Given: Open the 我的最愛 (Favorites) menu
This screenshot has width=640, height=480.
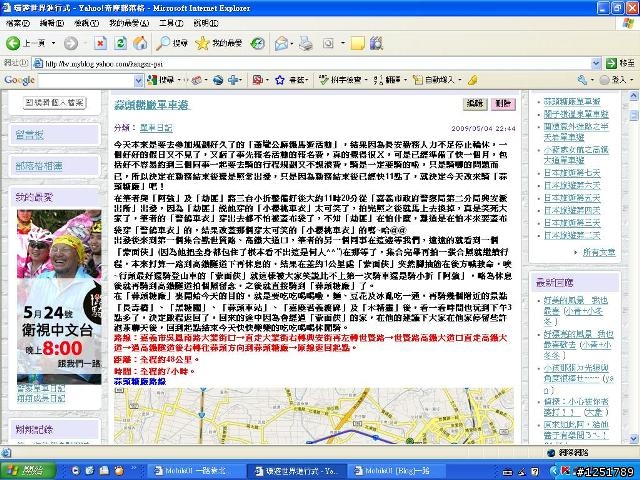Looking at the screenshot, I should [x=129, y=23].
